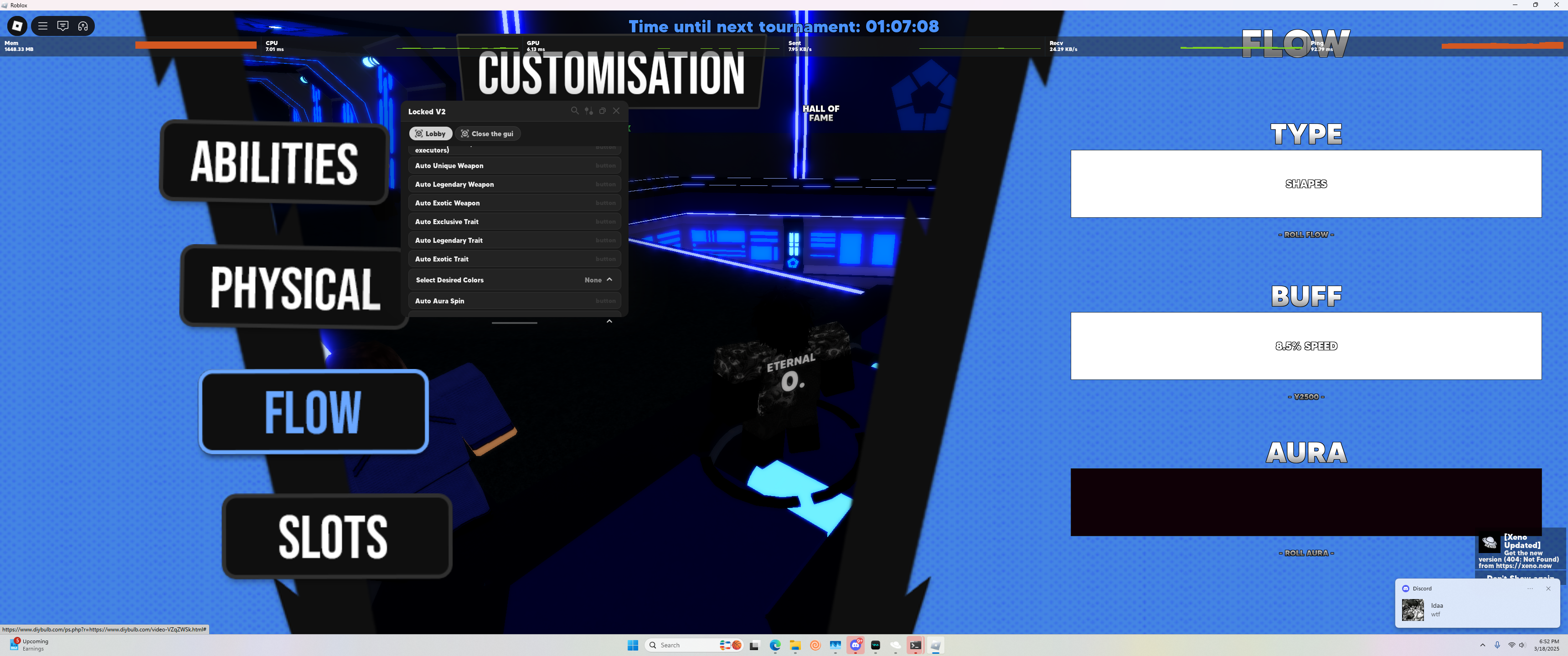This screenshot has height=656, width=1568.
Task: Open the Roblox logo menu
Action: coord(17,26)
